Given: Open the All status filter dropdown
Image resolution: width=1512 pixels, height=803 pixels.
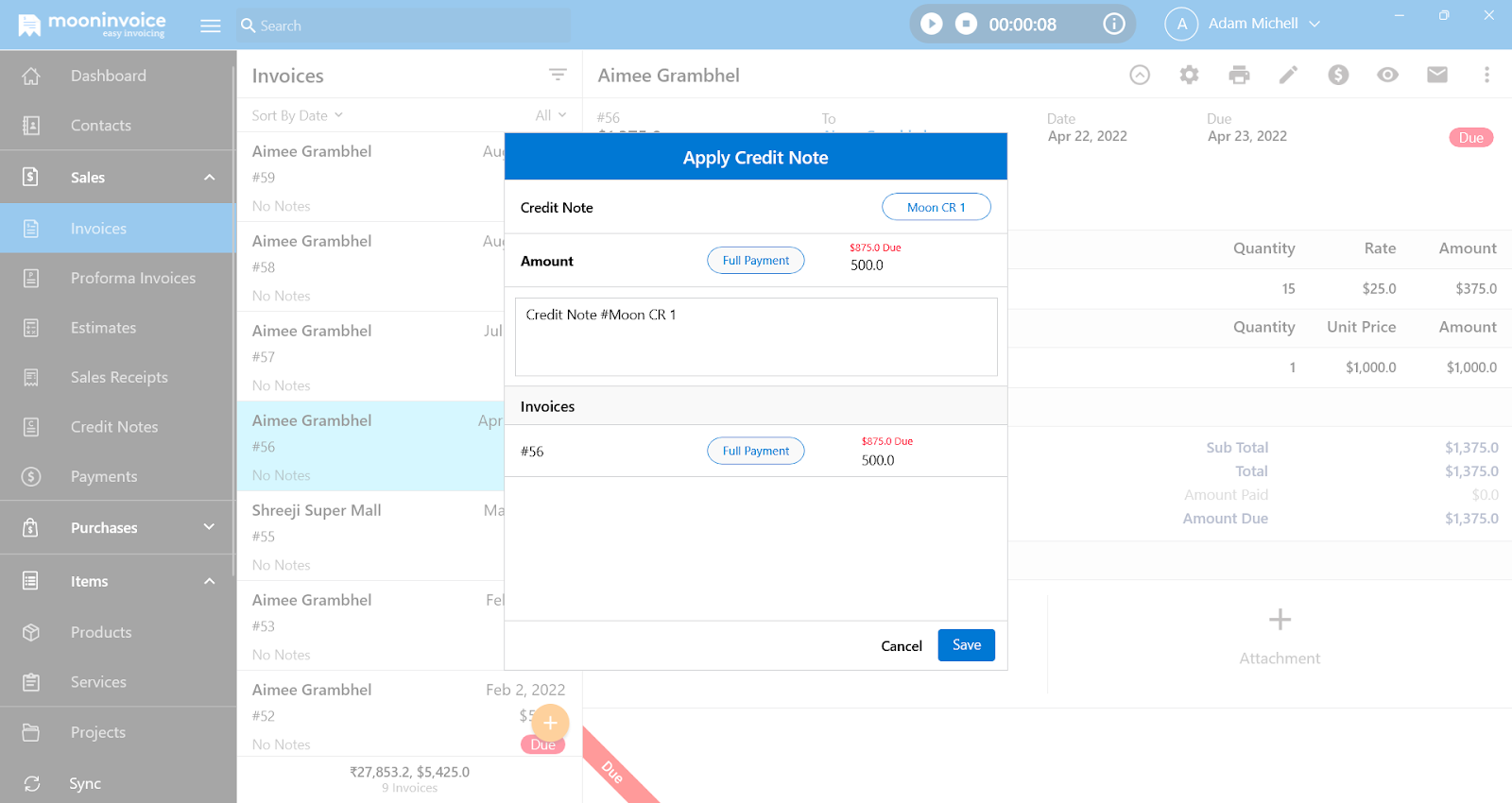Looking at the screenshot, I should point(551,115).
